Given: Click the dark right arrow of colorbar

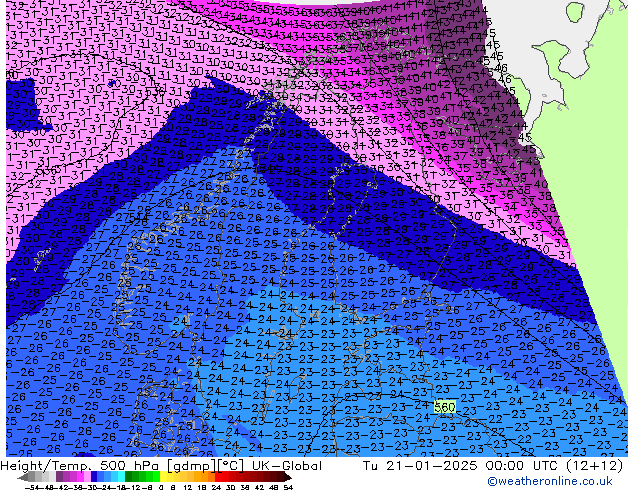Looking at the screenshot, I should [x=287, y=477].
